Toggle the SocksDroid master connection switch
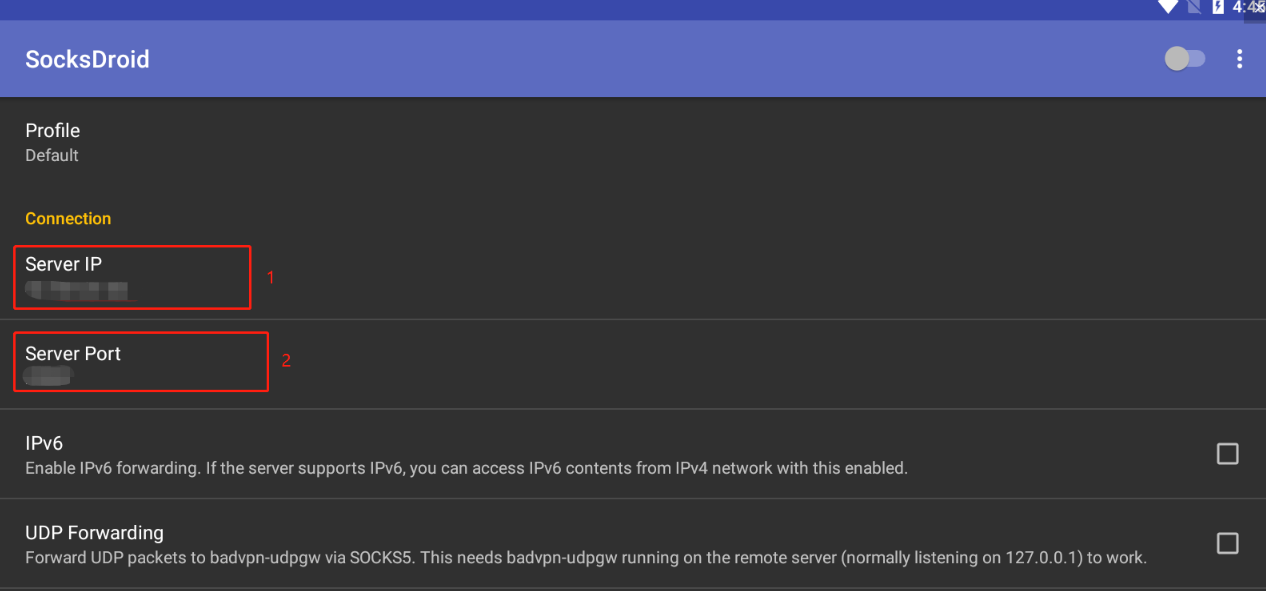 (1185, 59)
